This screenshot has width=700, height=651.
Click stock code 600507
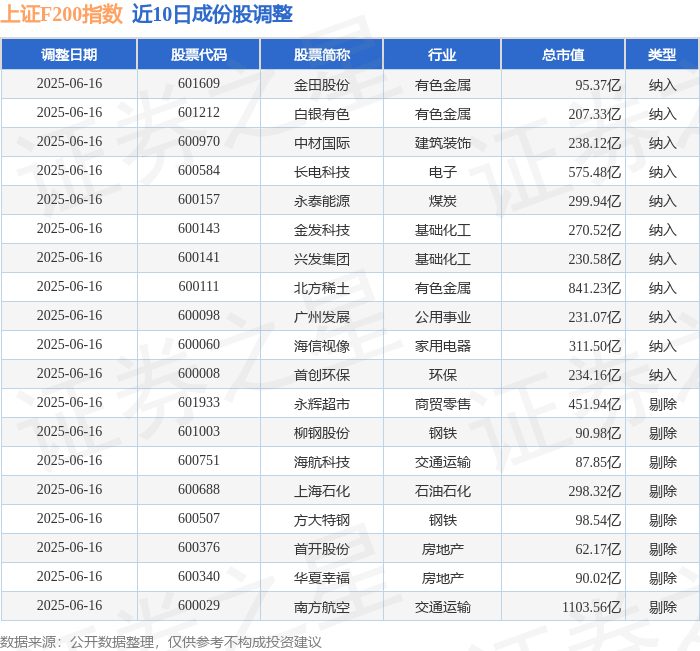199,519
